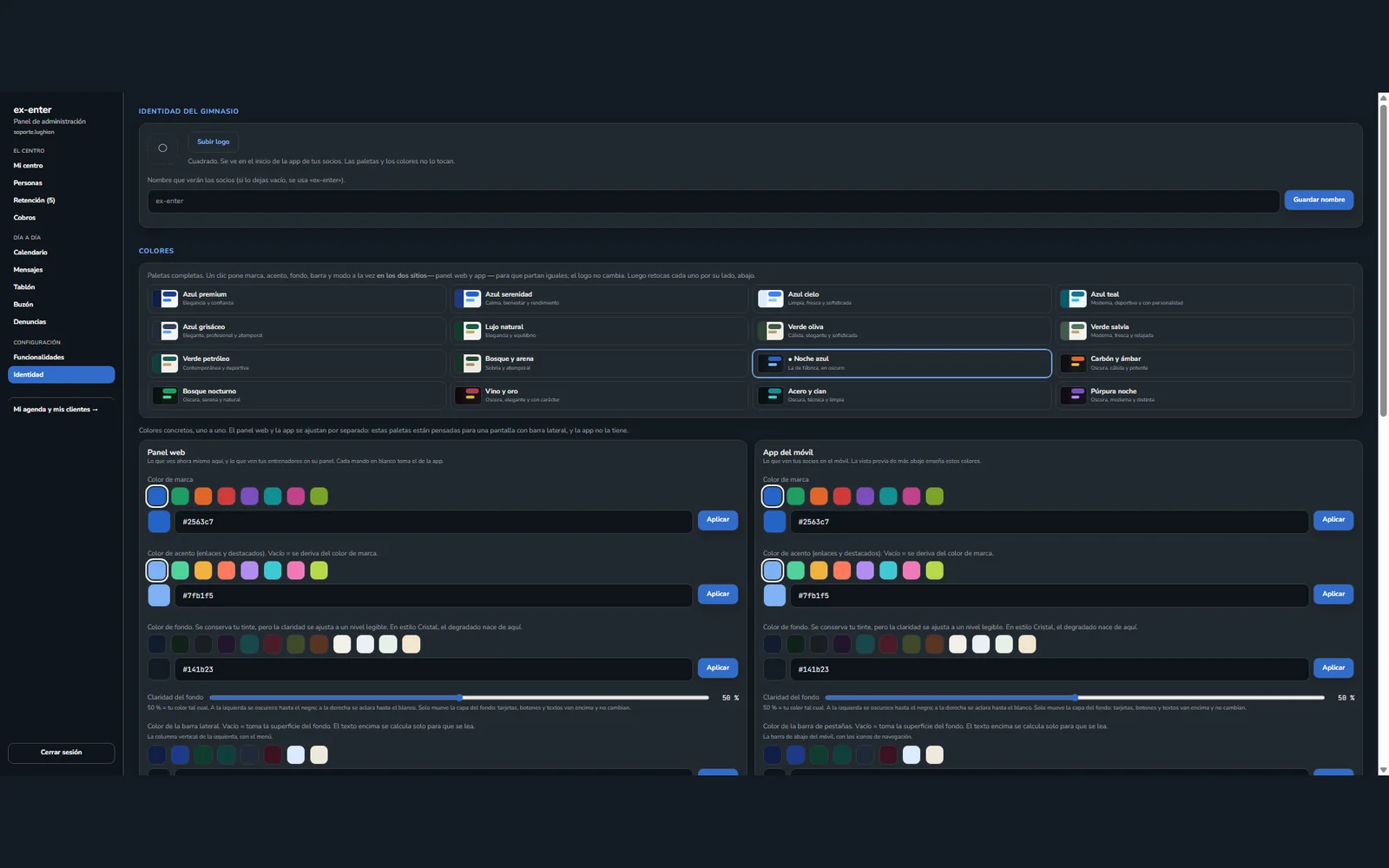Viewport: 1389px width, 868px height.
Task: Click App del móvil Claridad del fondo slider
Action: (x=1075, y=697)
